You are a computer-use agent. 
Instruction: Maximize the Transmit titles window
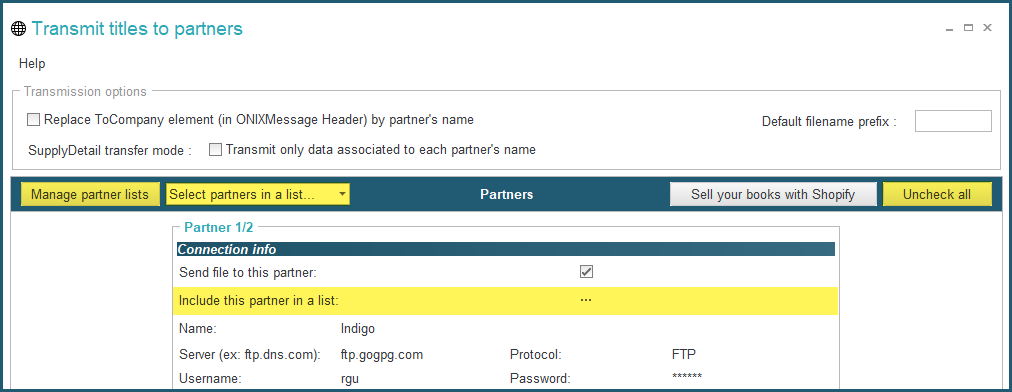click(968, 28)
